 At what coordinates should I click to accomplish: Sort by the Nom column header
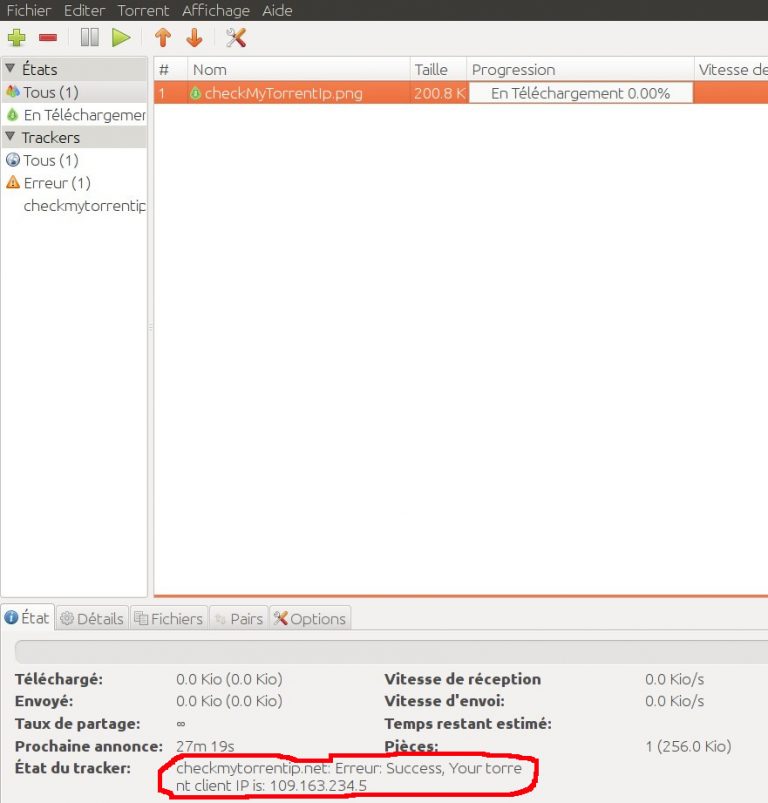298,69
